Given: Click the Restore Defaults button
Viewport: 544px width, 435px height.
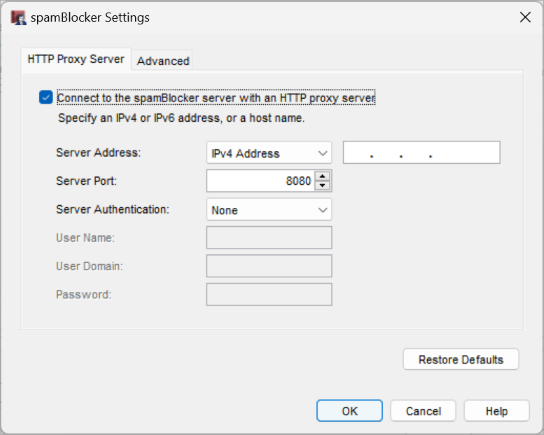Looking at the screenshot, I should [x=461, y=359].
